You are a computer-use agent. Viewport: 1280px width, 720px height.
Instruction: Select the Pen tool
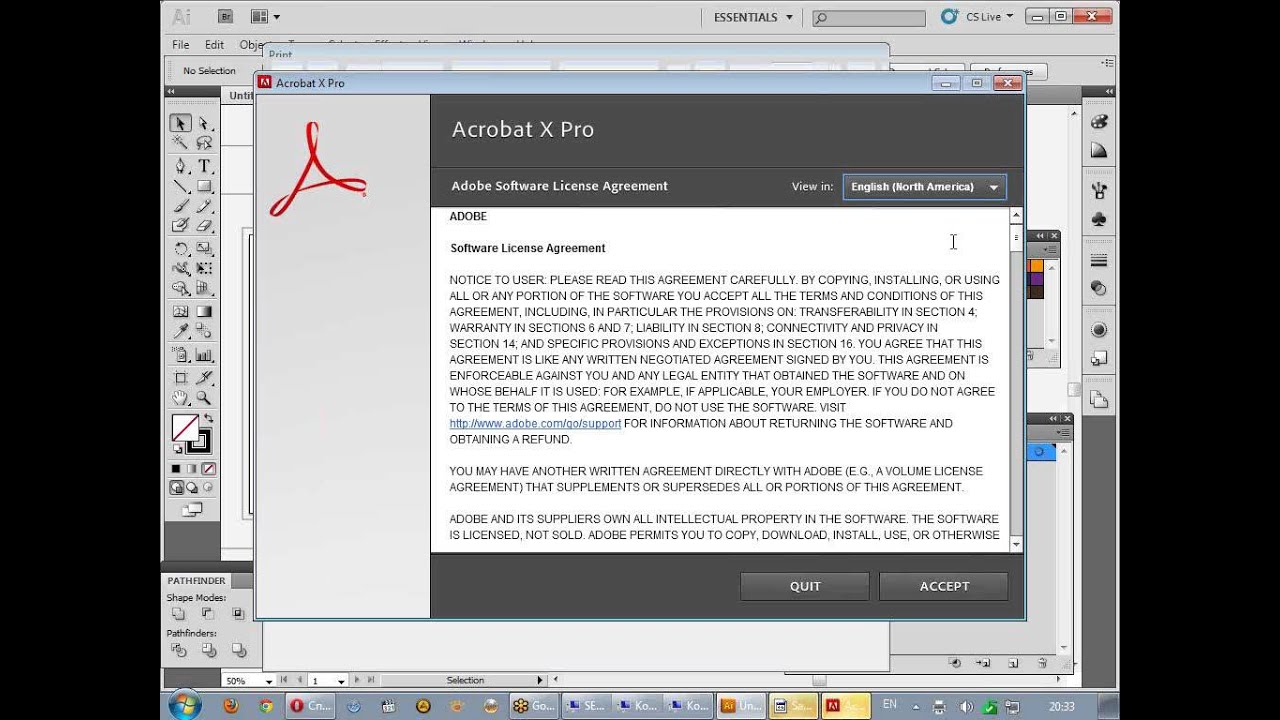(180, 165)
